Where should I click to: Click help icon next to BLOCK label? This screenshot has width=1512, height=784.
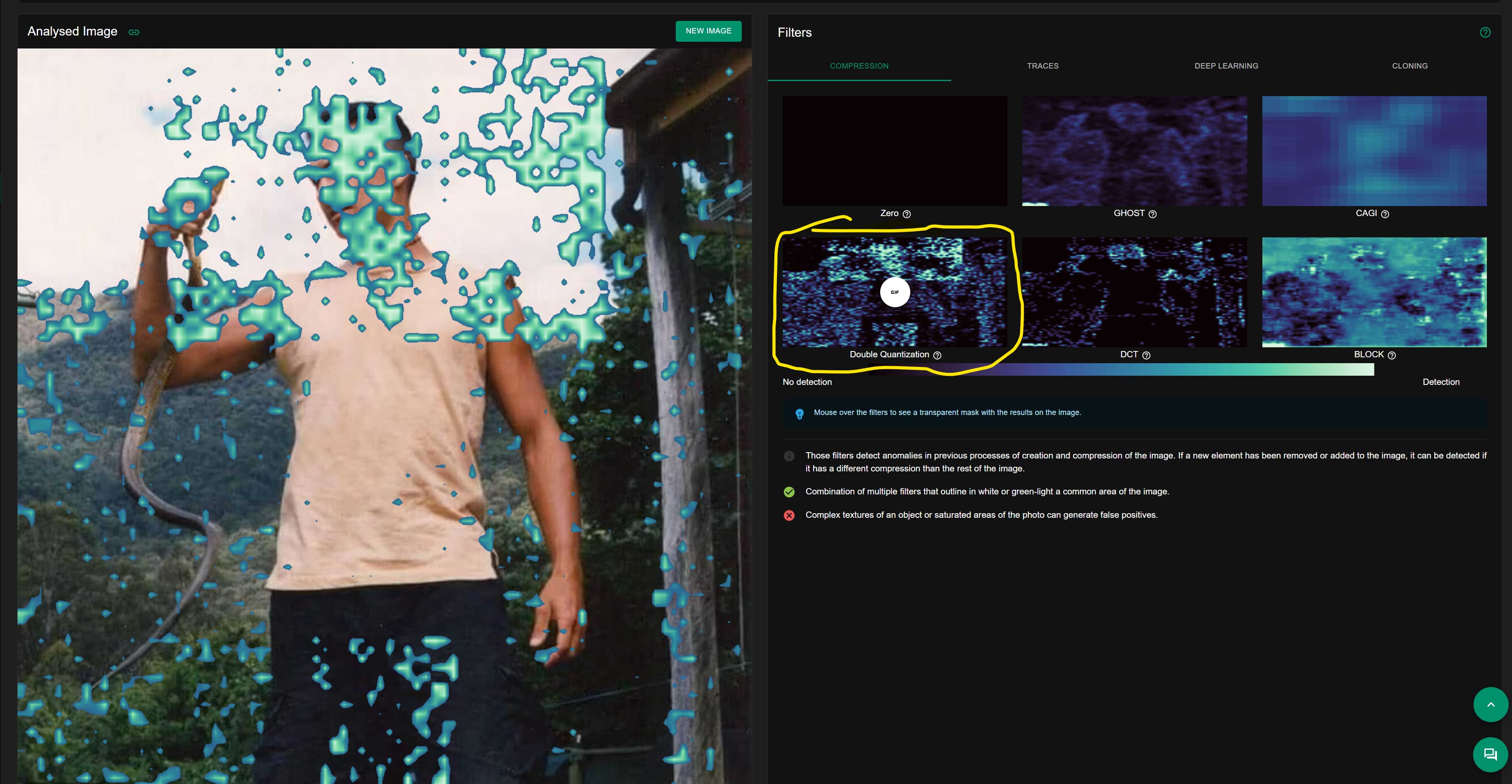(1391, 355)
